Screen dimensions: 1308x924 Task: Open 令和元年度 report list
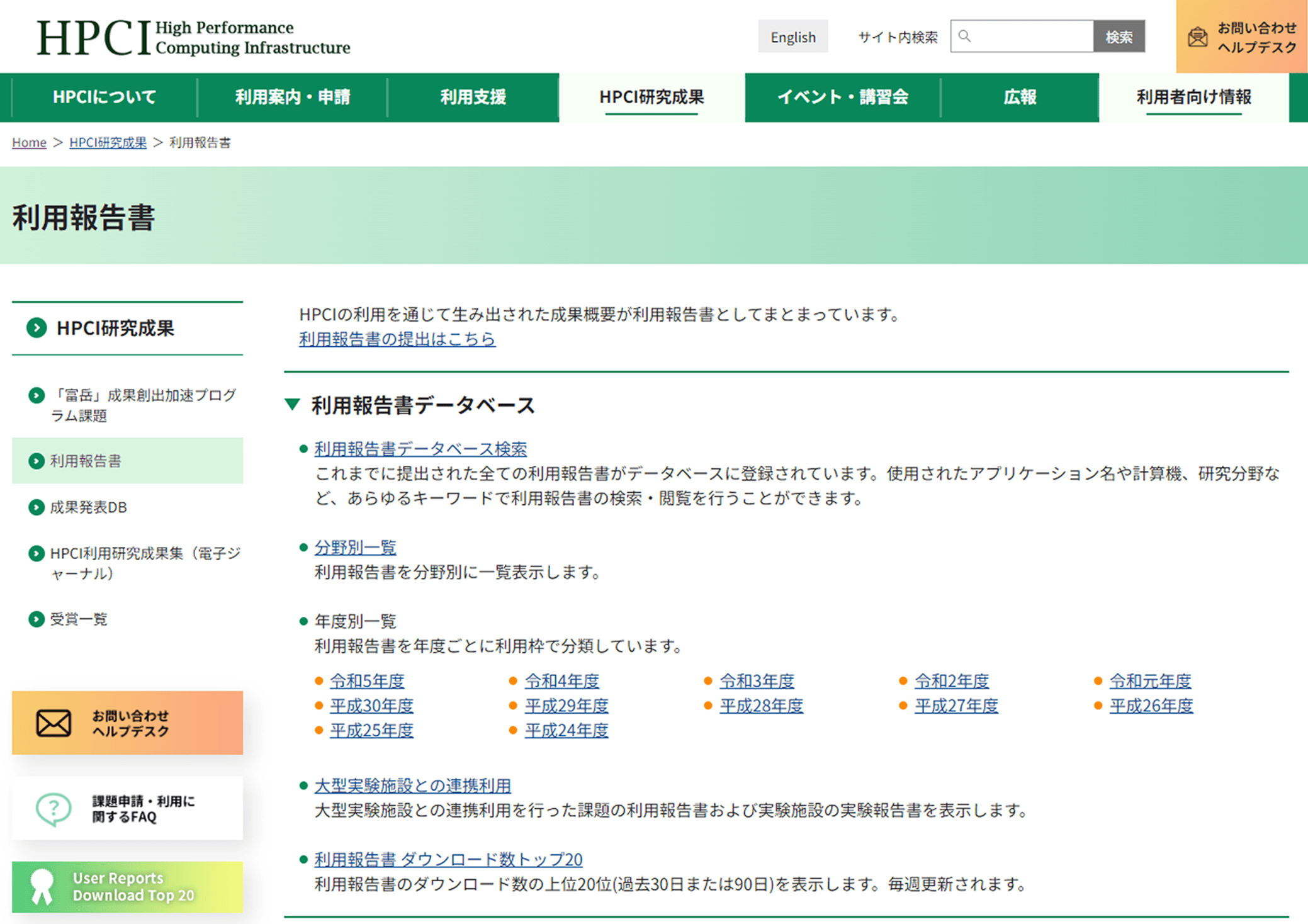pyautogui.click(x=1150, y=681)
